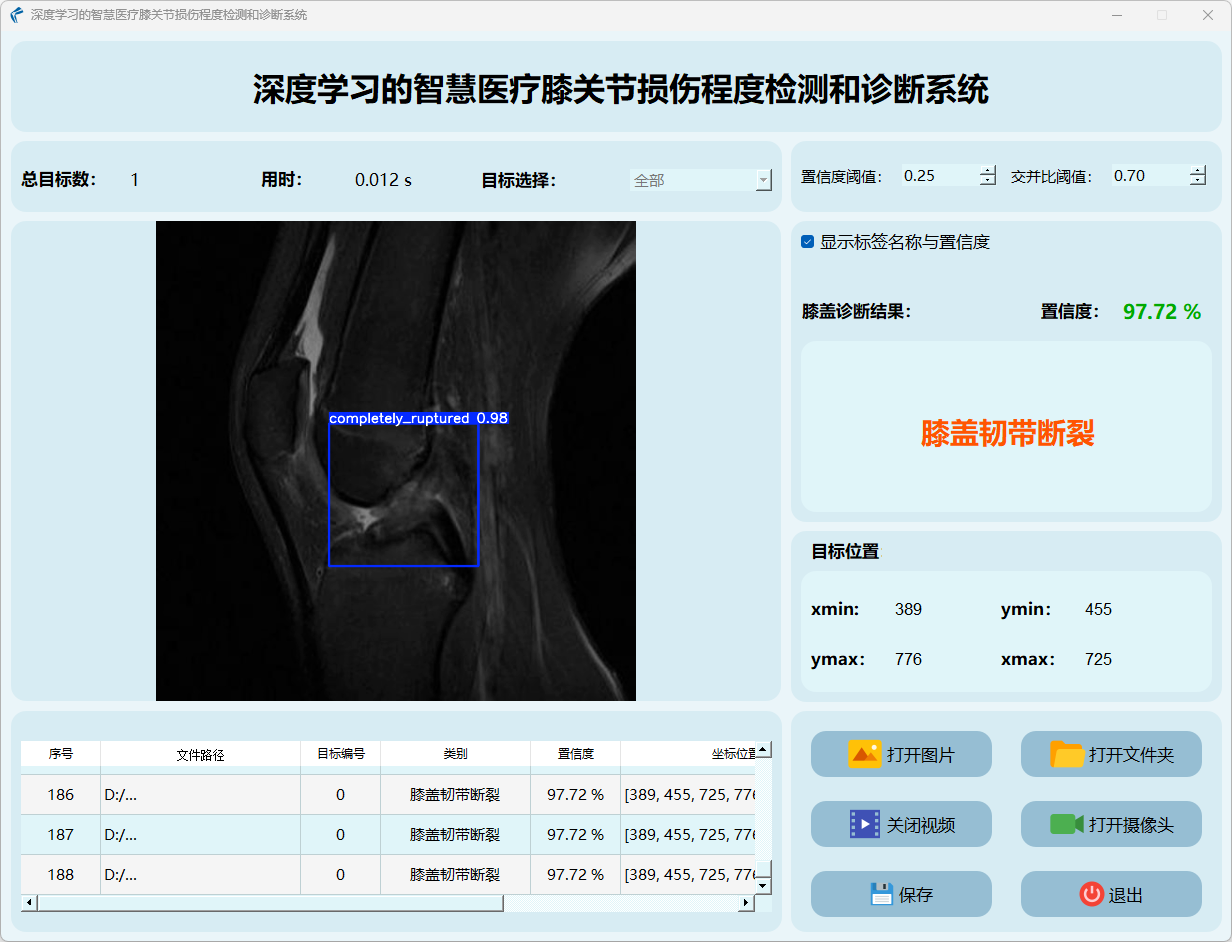Screen dimensions: 1232x942
Task: Click the film icon on the Close Video button
Action: (x=864, y=824)
